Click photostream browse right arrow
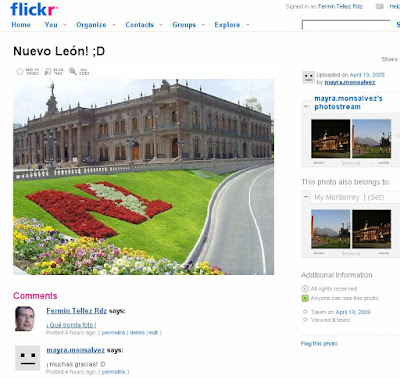This screenshot has width=400, height=379. click(x=383, y=163)
